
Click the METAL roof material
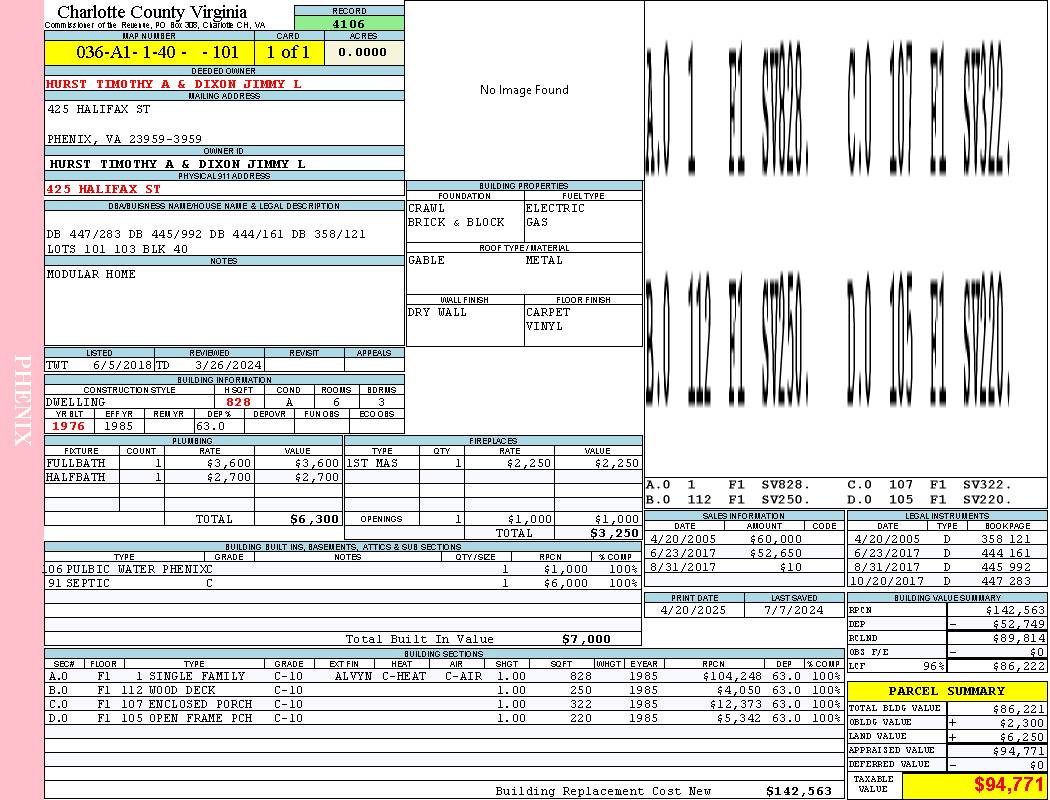pos(544,260)
